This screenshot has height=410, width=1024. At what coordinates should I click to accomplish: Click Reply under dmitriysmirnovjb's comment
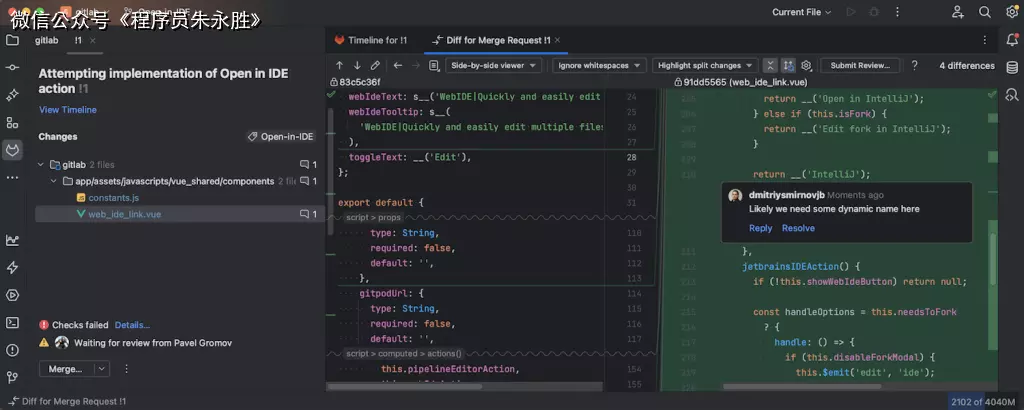760,228
